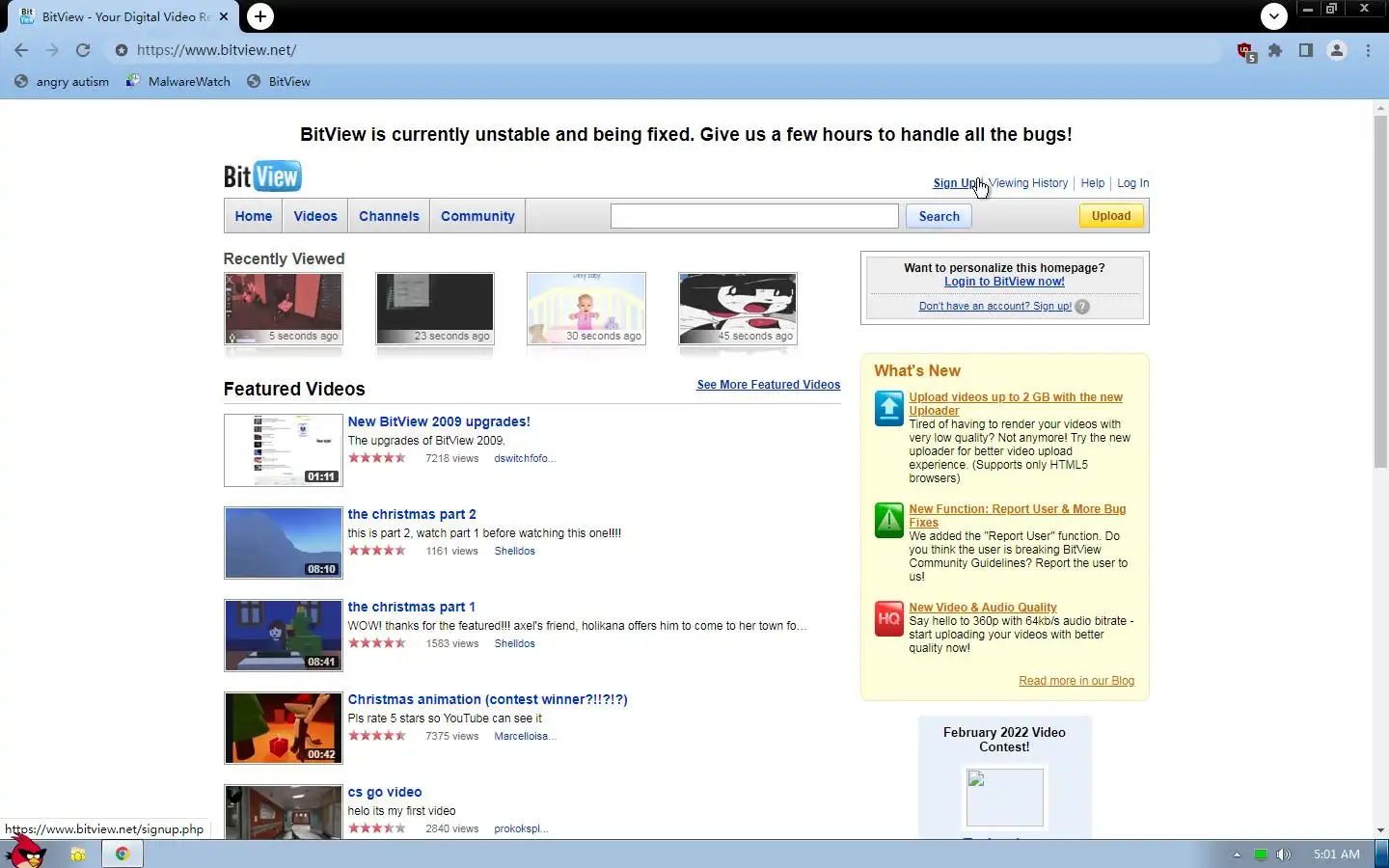Open the uBlock extension icon
The width and height of the screenshot is (1389, 868).
pos(1245,51)
